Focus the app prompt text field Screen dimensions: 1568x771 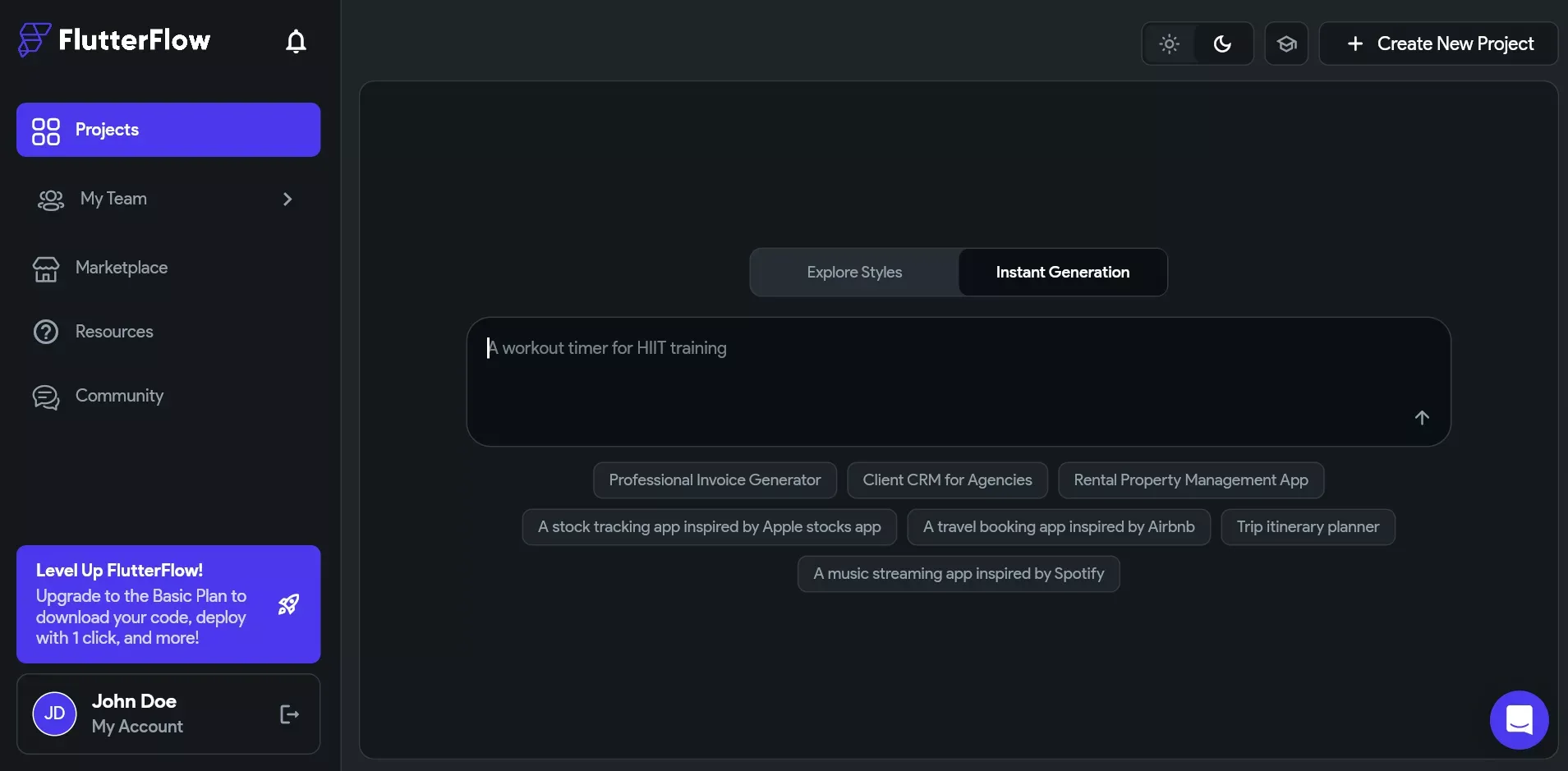959,382
